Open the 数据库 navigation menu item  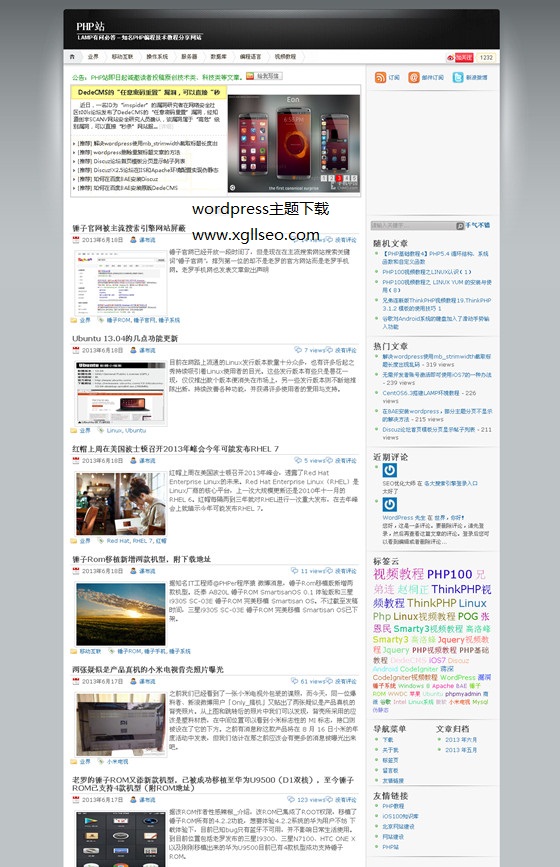point(218,57)
